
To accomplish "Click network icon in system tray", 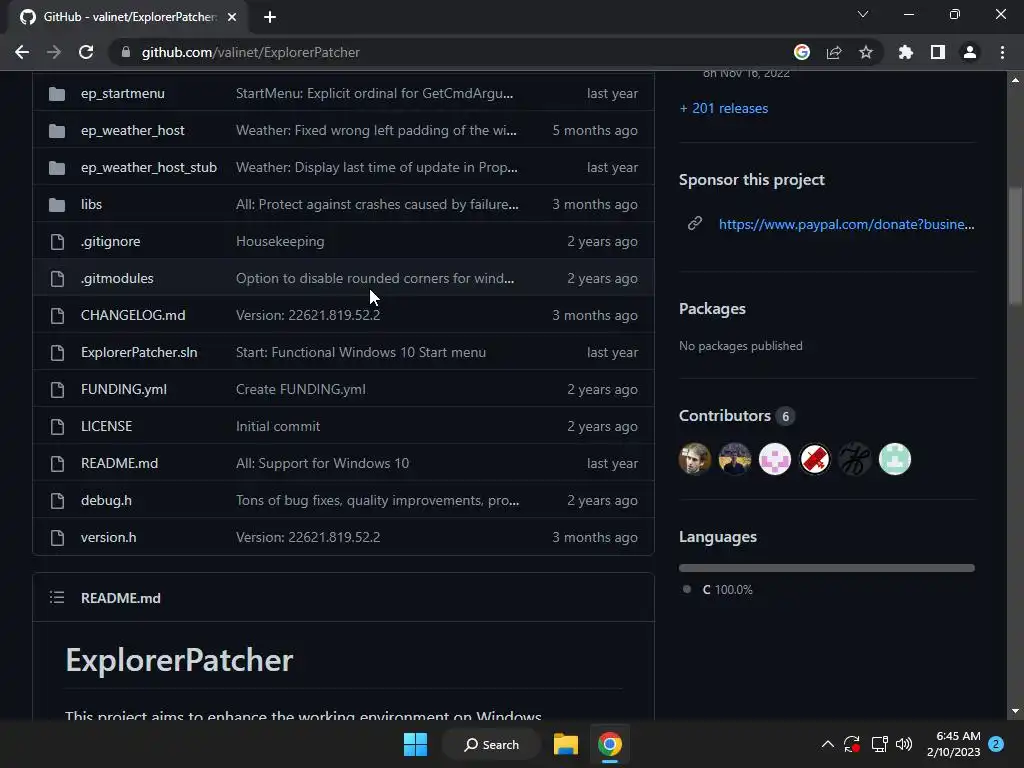I will (x=879, y=744).
